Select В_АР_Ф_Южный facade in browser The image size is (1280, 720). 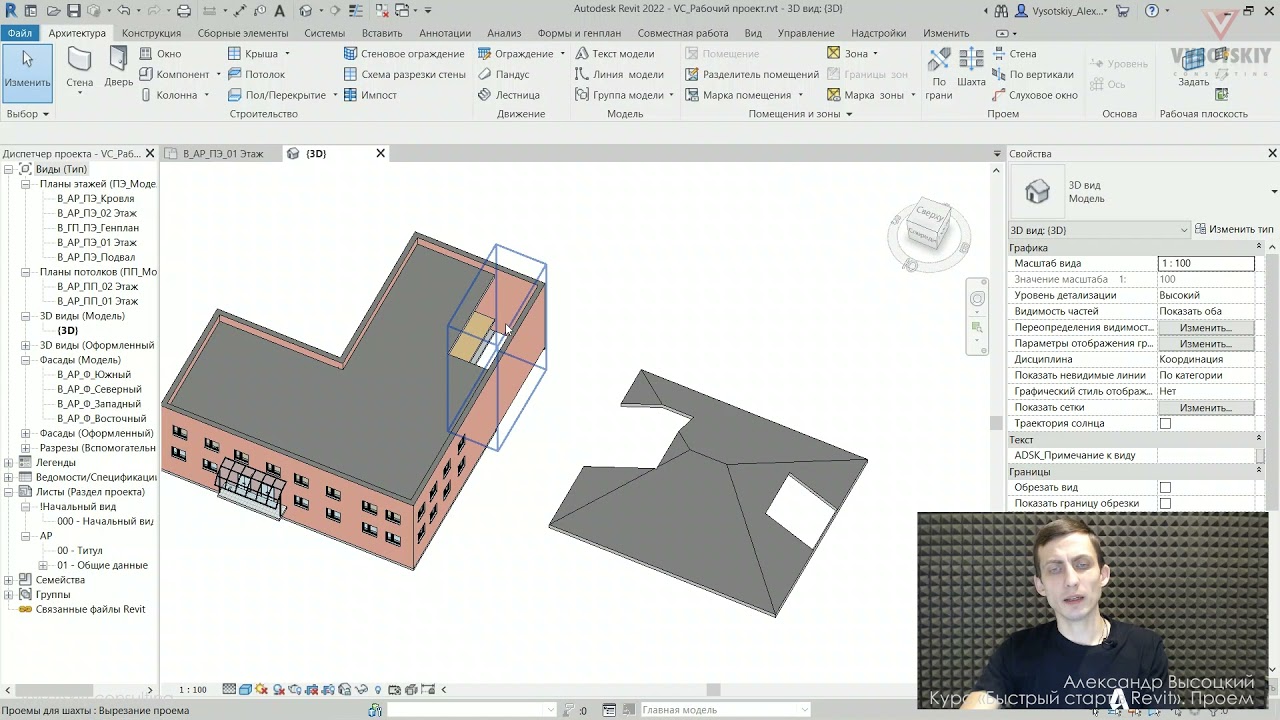[94, 375]
